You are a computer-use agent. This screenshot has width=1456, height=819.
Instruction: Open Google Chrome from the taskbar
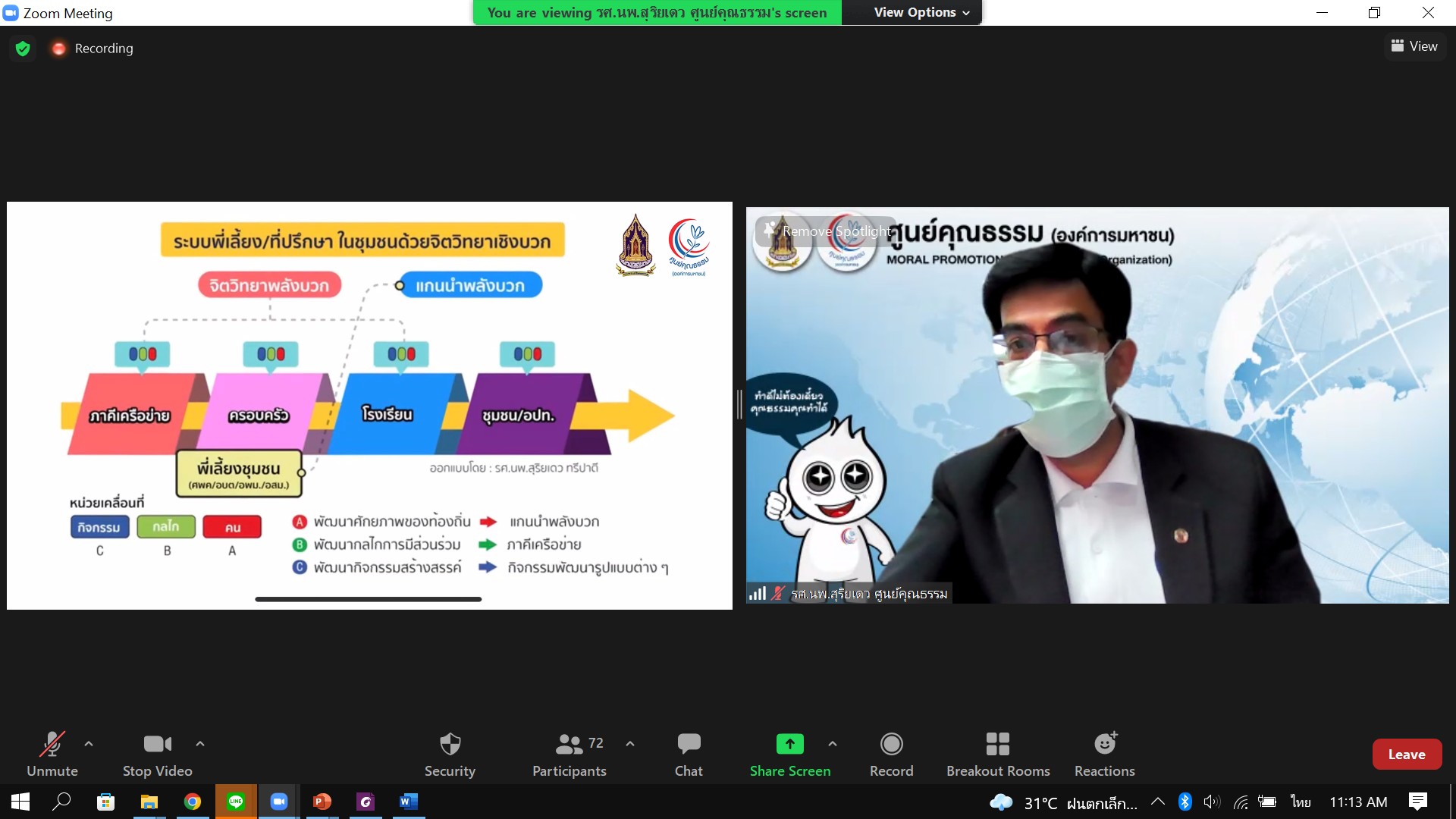tap(193, 802)
